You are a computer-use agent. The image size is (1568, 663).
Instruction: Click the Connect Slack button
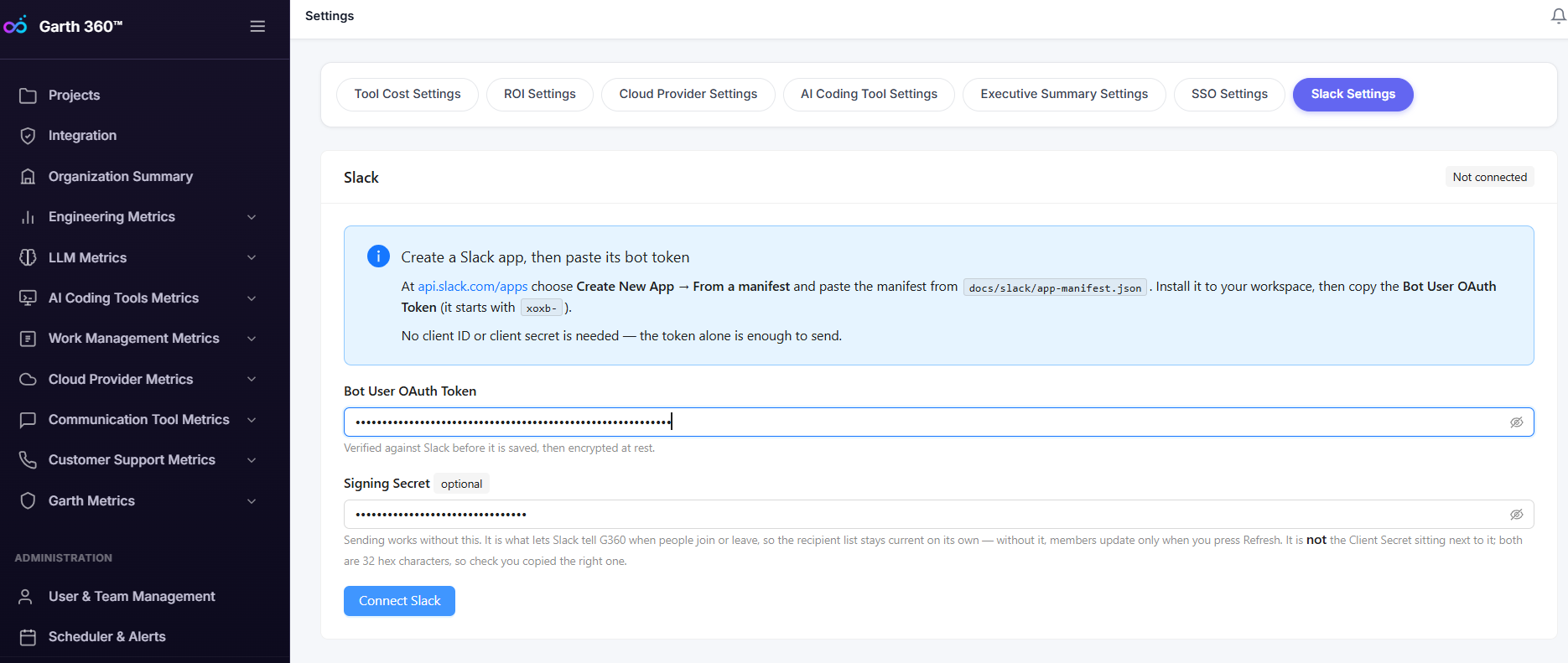coord(399,601)
